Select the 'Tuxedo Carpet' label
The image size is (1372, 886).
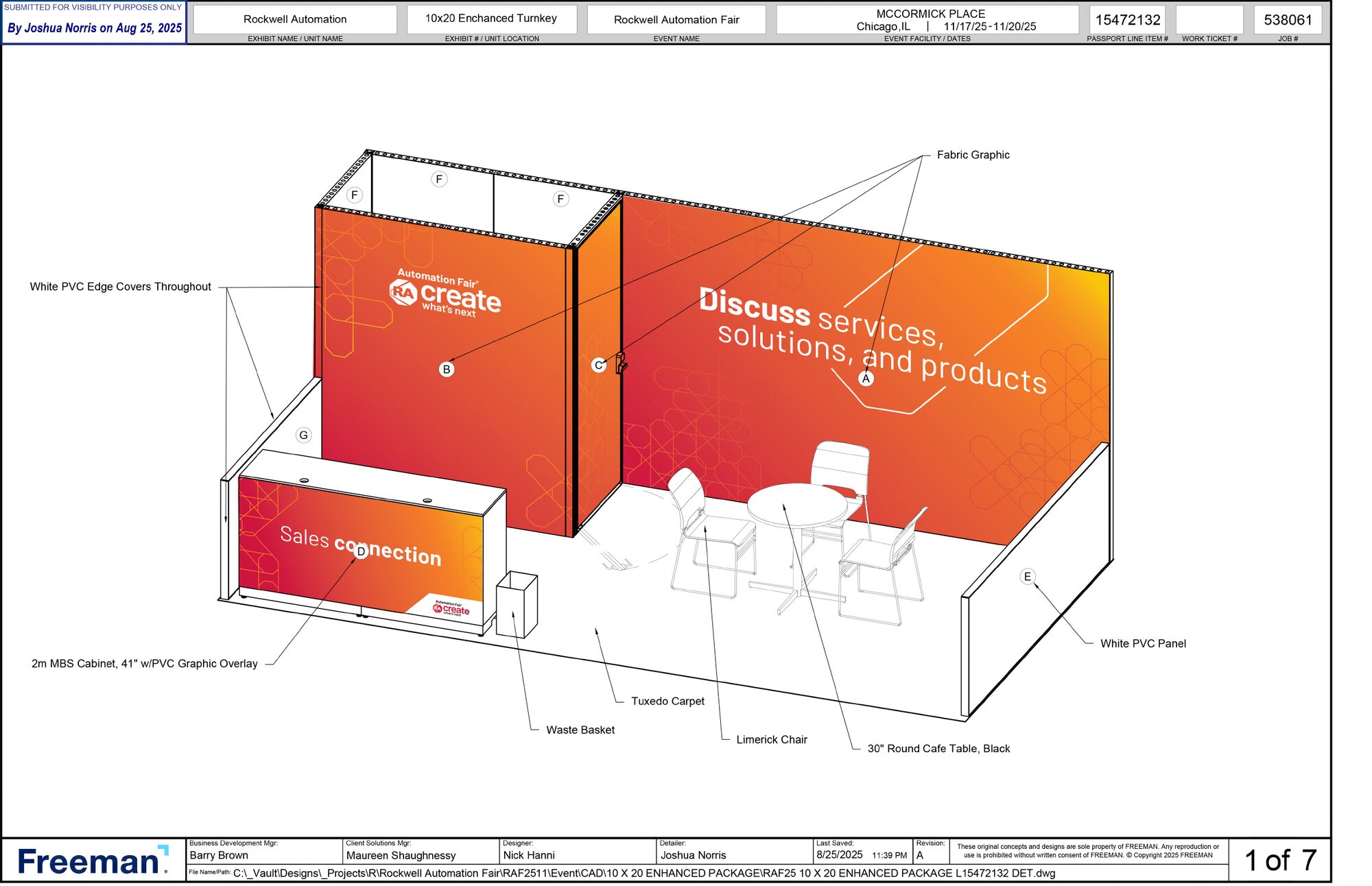(x=667, y=701)
